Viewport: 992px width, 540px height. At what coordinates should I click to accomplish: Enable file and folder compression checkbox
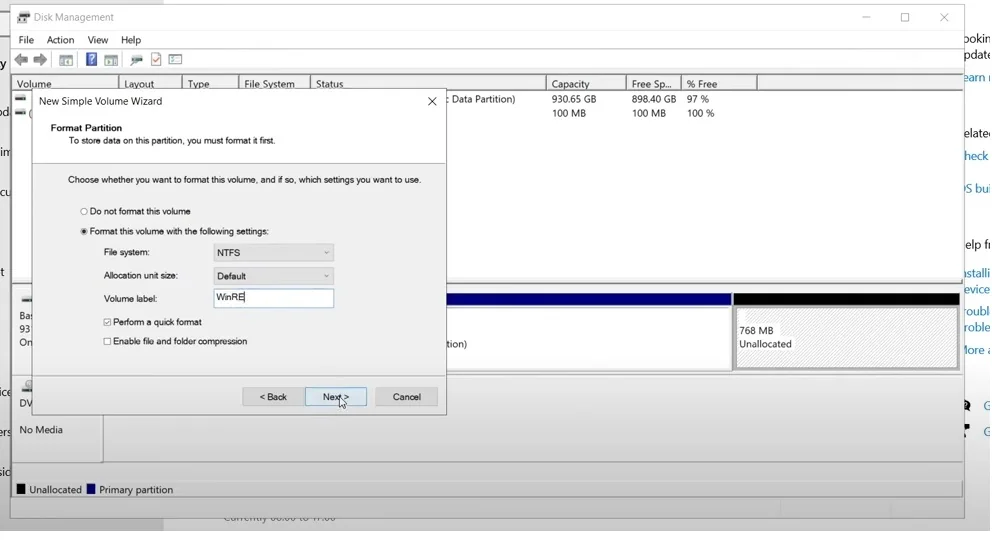[107, 341]
